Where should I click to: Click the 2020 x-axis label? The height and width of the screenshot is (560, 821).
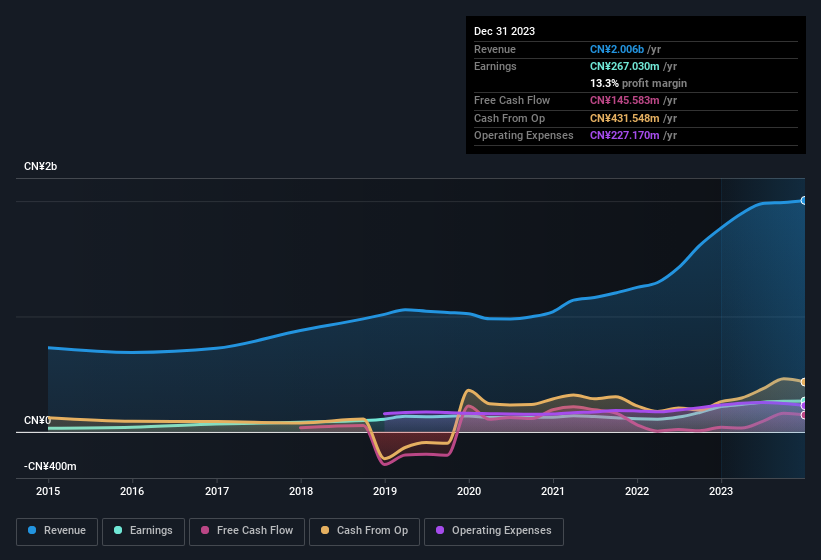tap(469, 491)
